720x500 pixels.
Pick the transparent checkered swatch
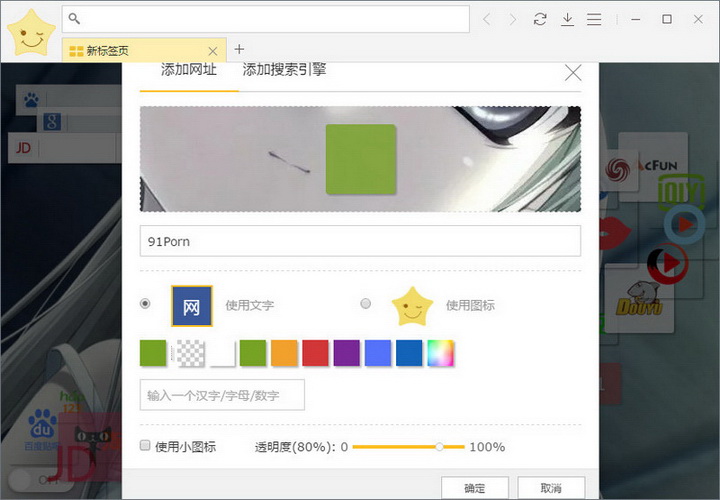click(x=191, y=353)
